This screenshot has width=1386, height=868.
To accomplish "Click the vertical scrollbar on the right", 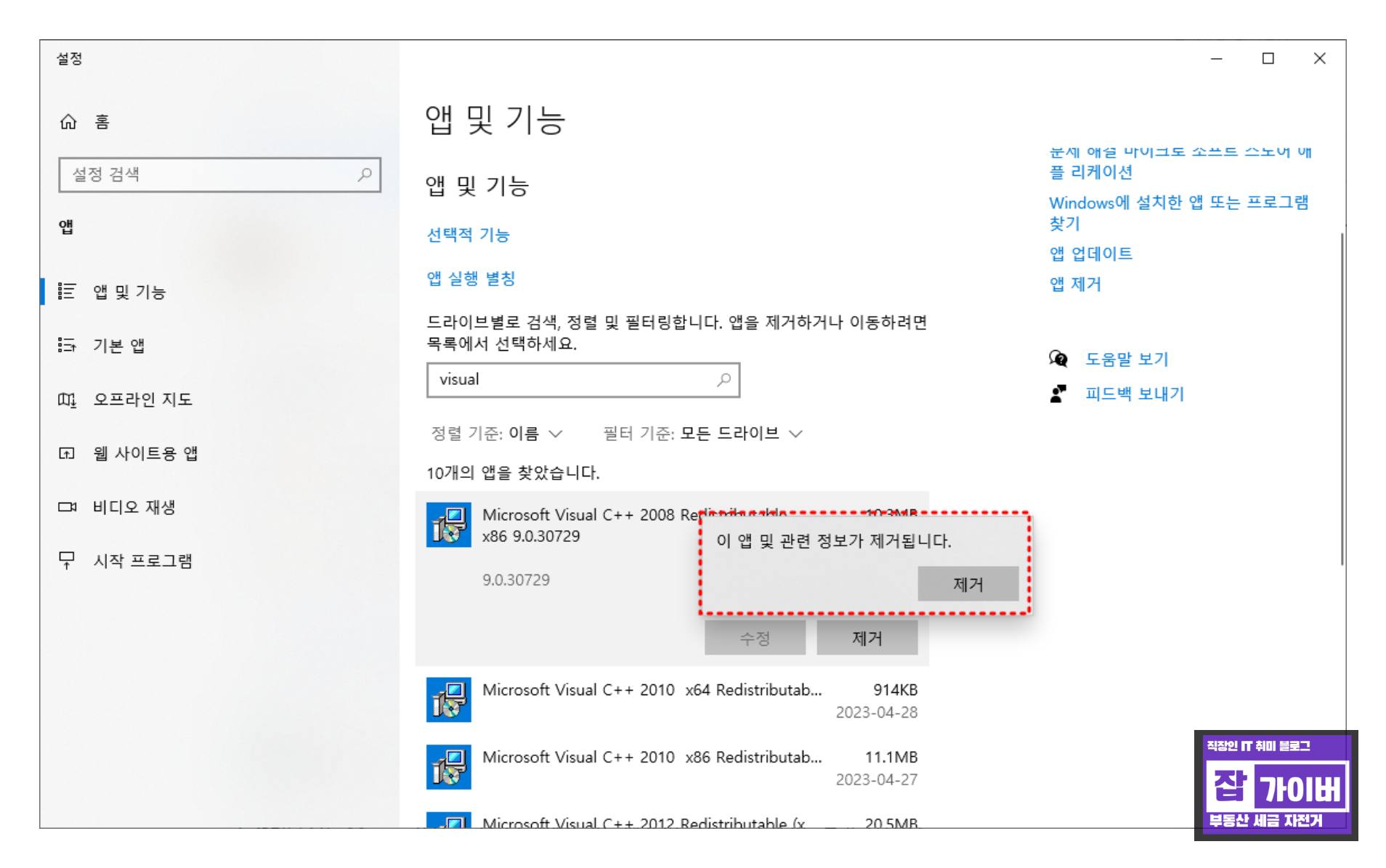I will (1342, 398).
